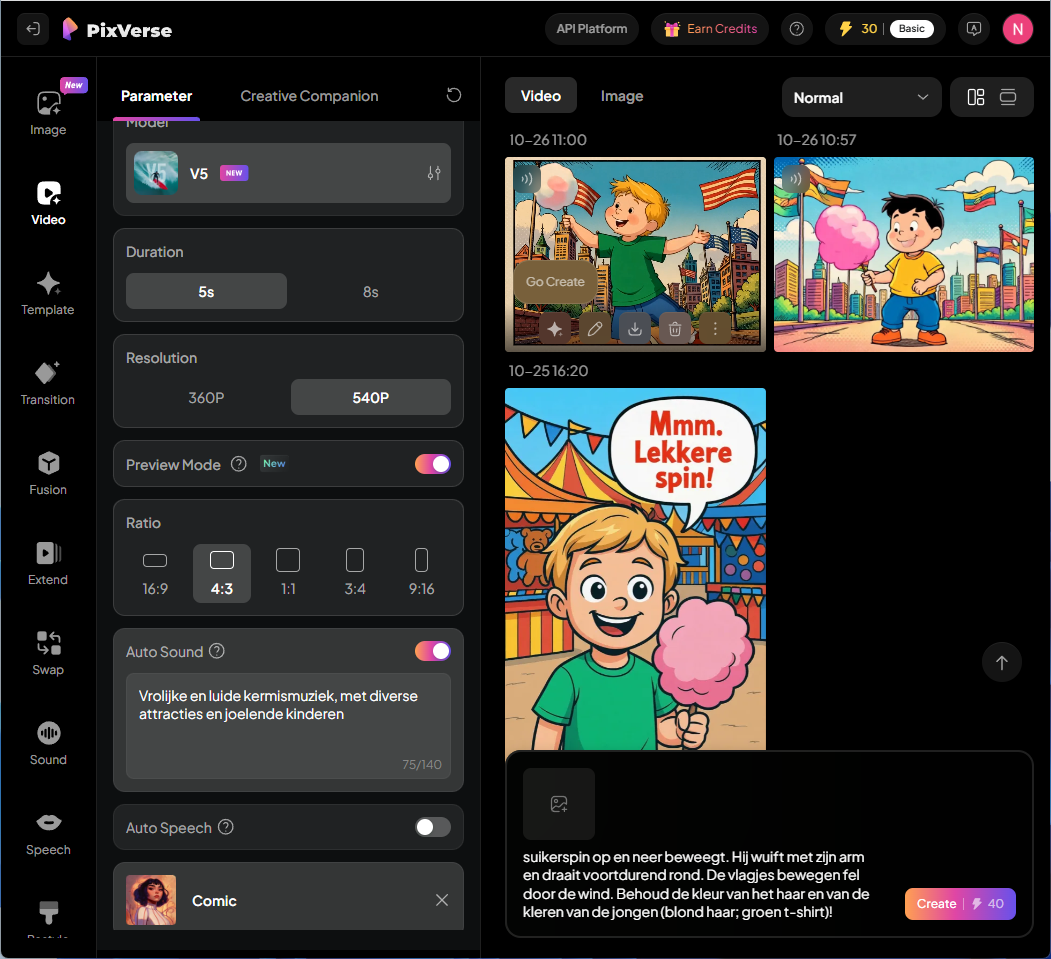Screen dimensions: 1051x959
Task: Click the API Platform button
Action: click(592, 29)
